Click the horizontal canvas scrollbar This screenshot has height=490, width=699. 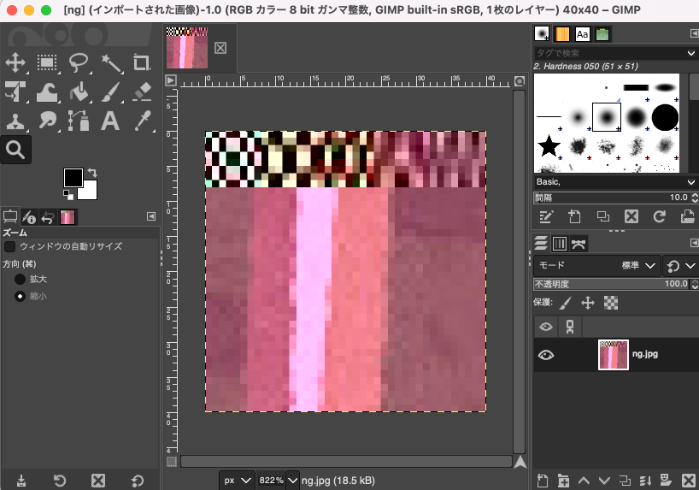click(x=346, y=461)
